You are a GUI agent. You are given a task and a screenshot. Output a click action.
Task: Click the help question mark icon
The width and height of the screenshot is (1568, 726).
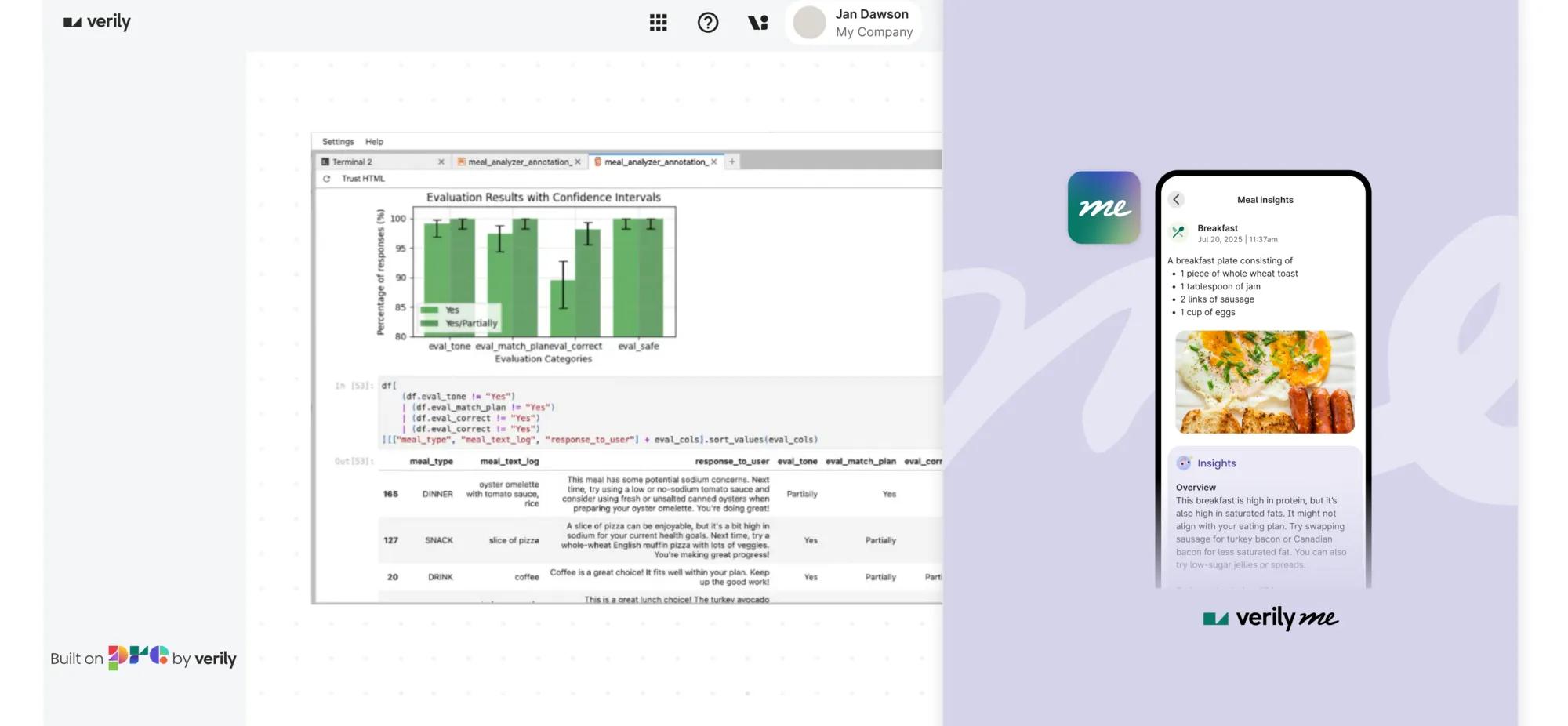[x=708, y=22]
